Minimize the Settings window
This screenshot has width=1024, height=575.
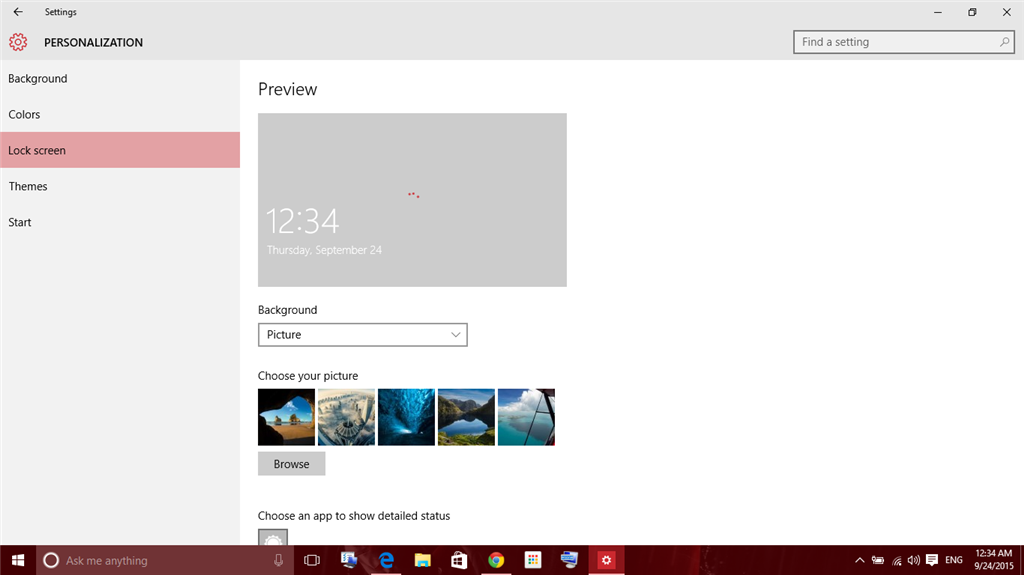938,12
